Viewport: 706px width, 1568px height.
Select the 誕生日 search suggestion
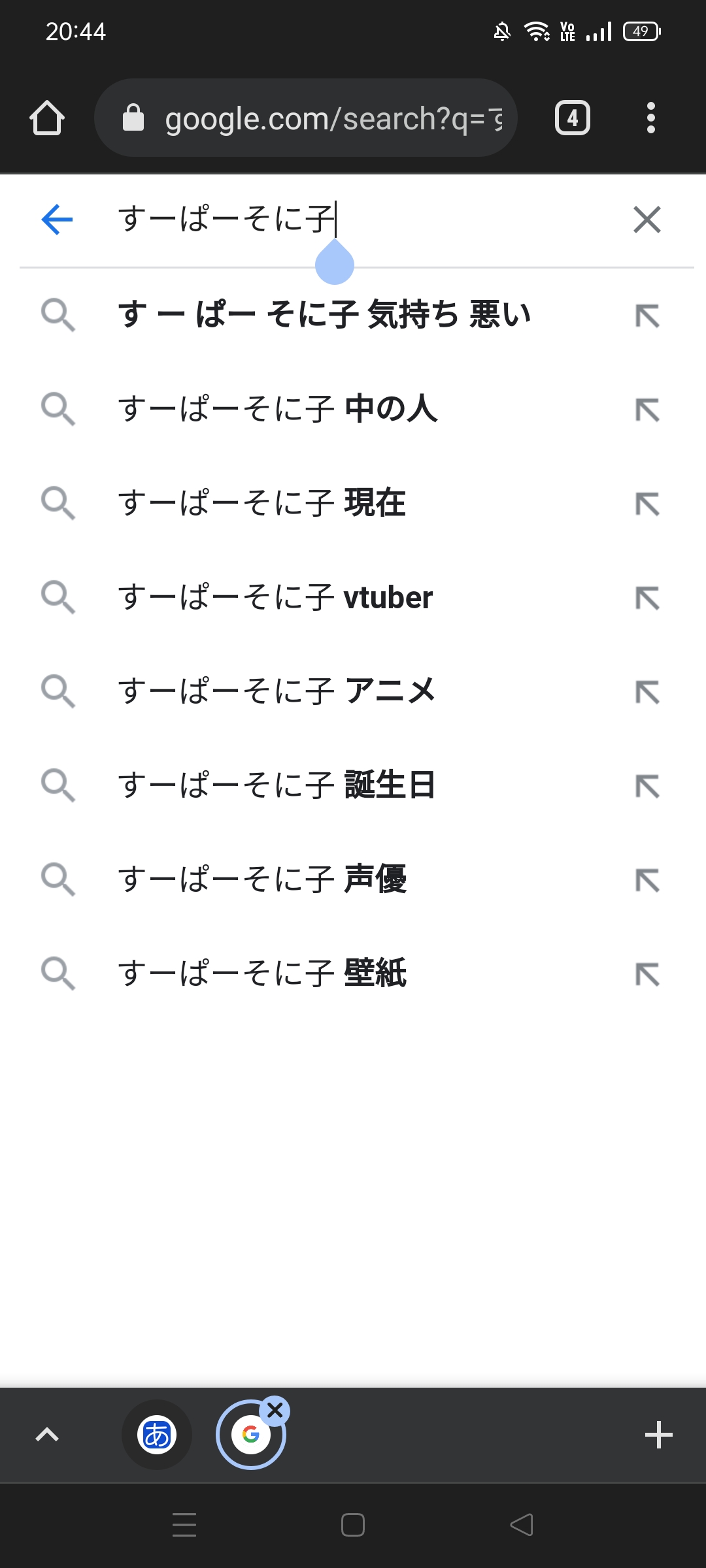click(276, 785)
